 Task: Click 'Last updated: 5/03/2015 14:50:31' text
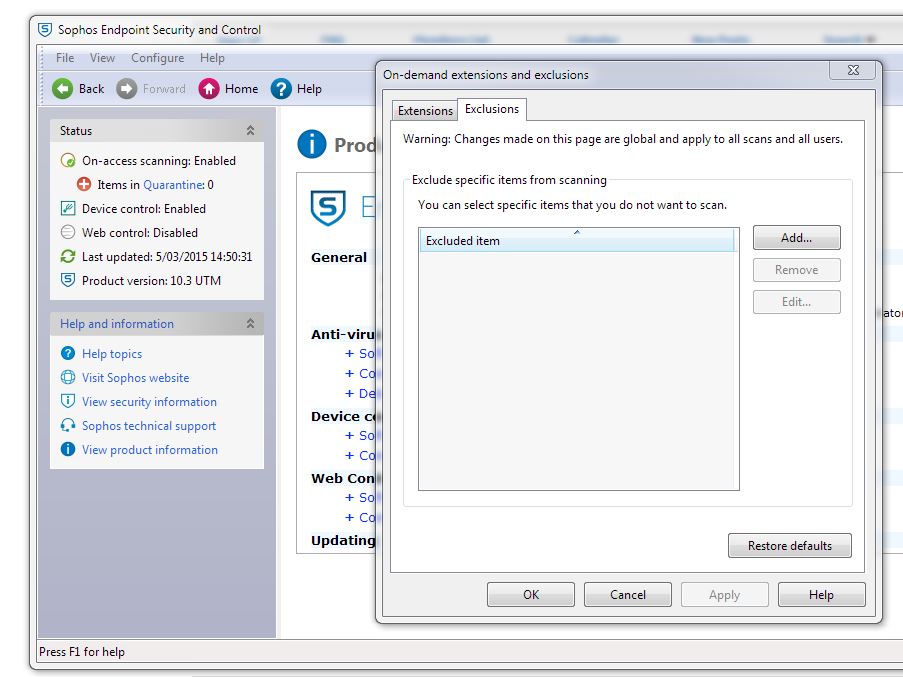(167, 257)
